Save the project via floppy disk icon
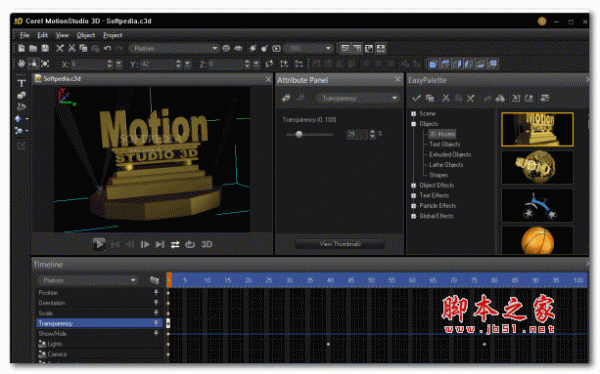The image size is (600, 374). coord(45,48)
